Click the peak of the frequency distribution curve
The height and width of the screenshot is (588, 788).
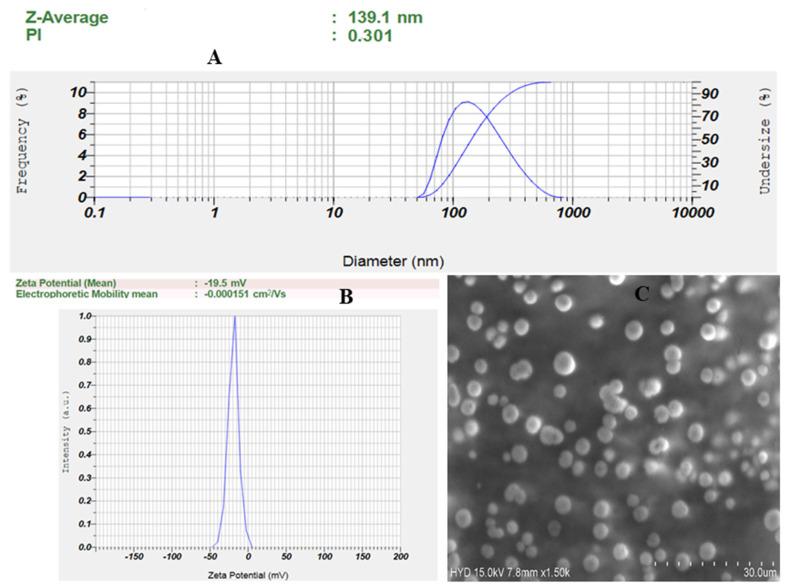point(467,102)
